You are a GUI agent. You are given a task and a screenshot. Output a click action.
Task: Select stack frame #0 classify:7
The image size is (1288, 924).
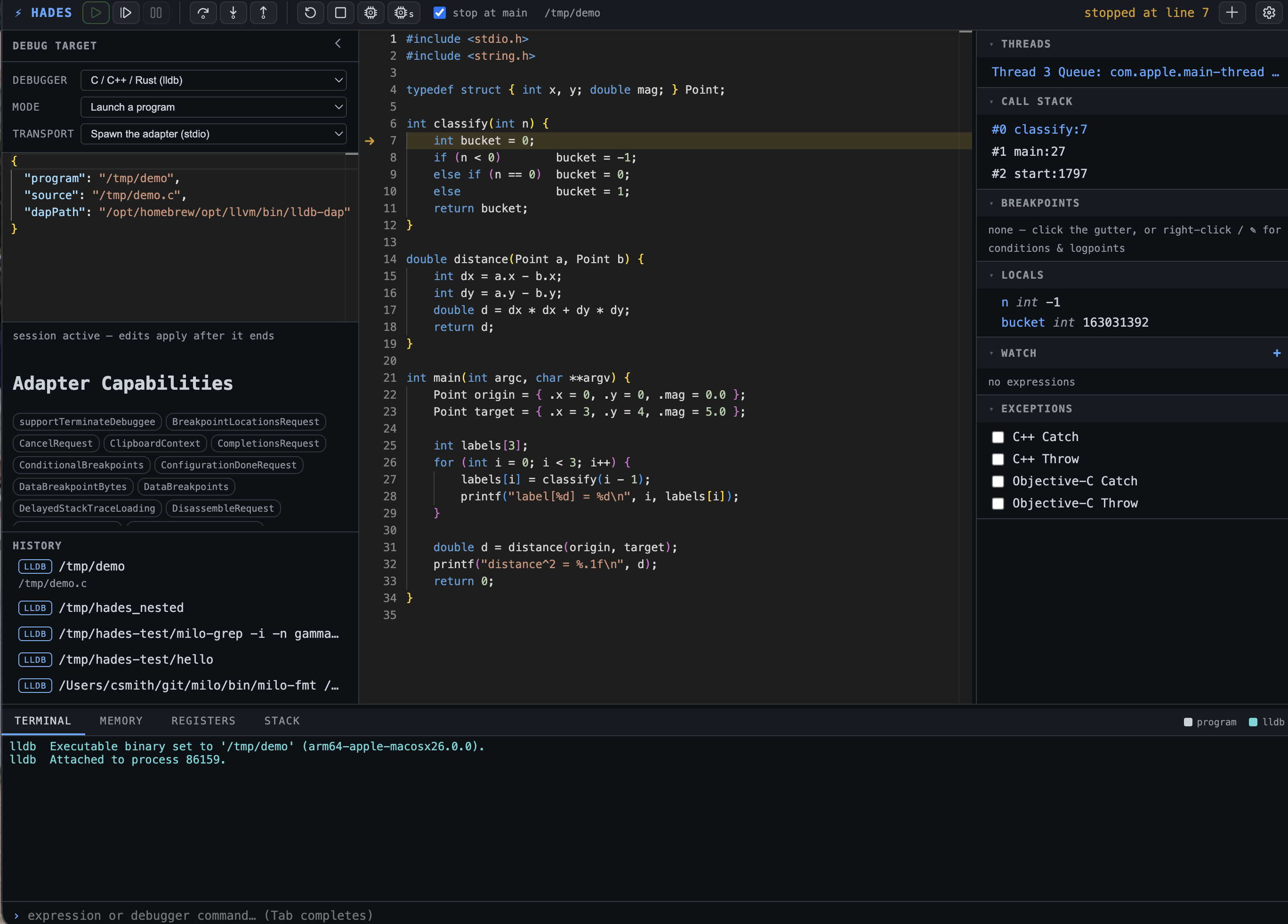(1132, 129)
